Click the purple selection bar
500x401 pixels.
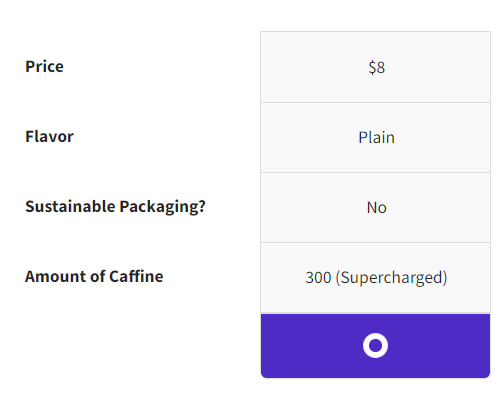(x=375, y=346)
